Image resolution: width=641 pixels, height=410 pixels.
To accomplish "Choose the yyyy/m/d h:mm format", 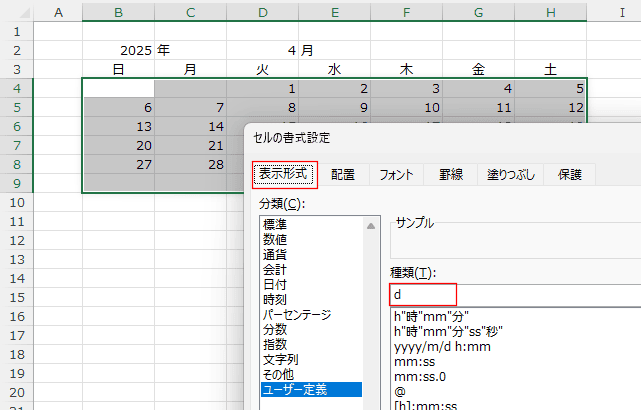I will click(441, 346).
